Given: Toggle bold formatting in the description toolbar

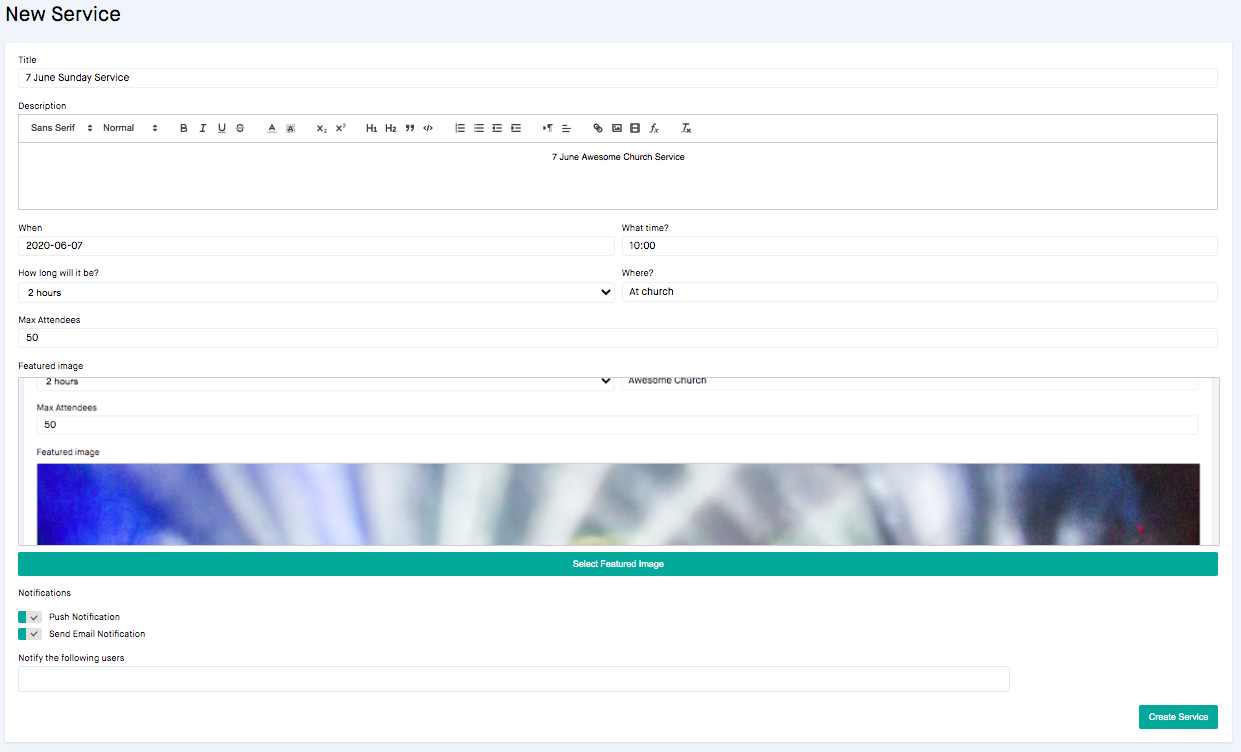Looking at the screenshot, I should [x=183, y=127].
